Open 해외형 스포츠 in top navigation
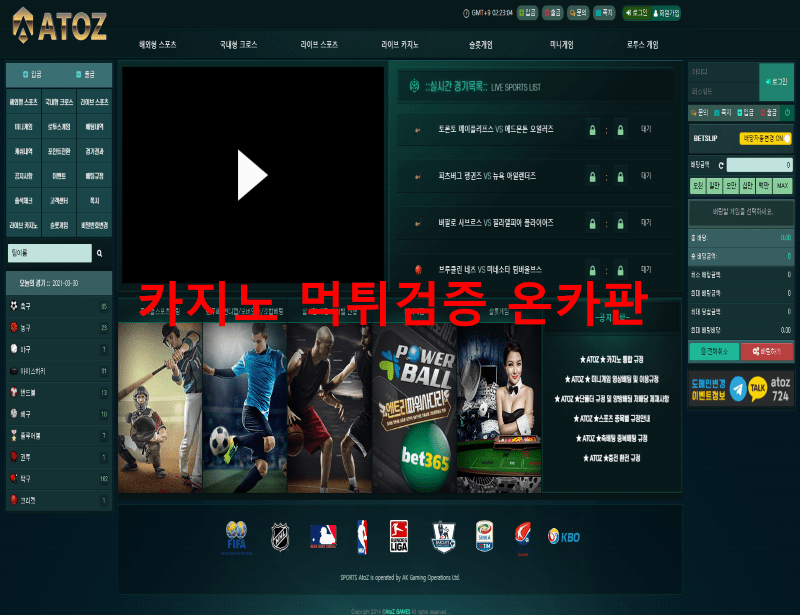The width and height of the screenshot is (800, 615). point(158,45)
